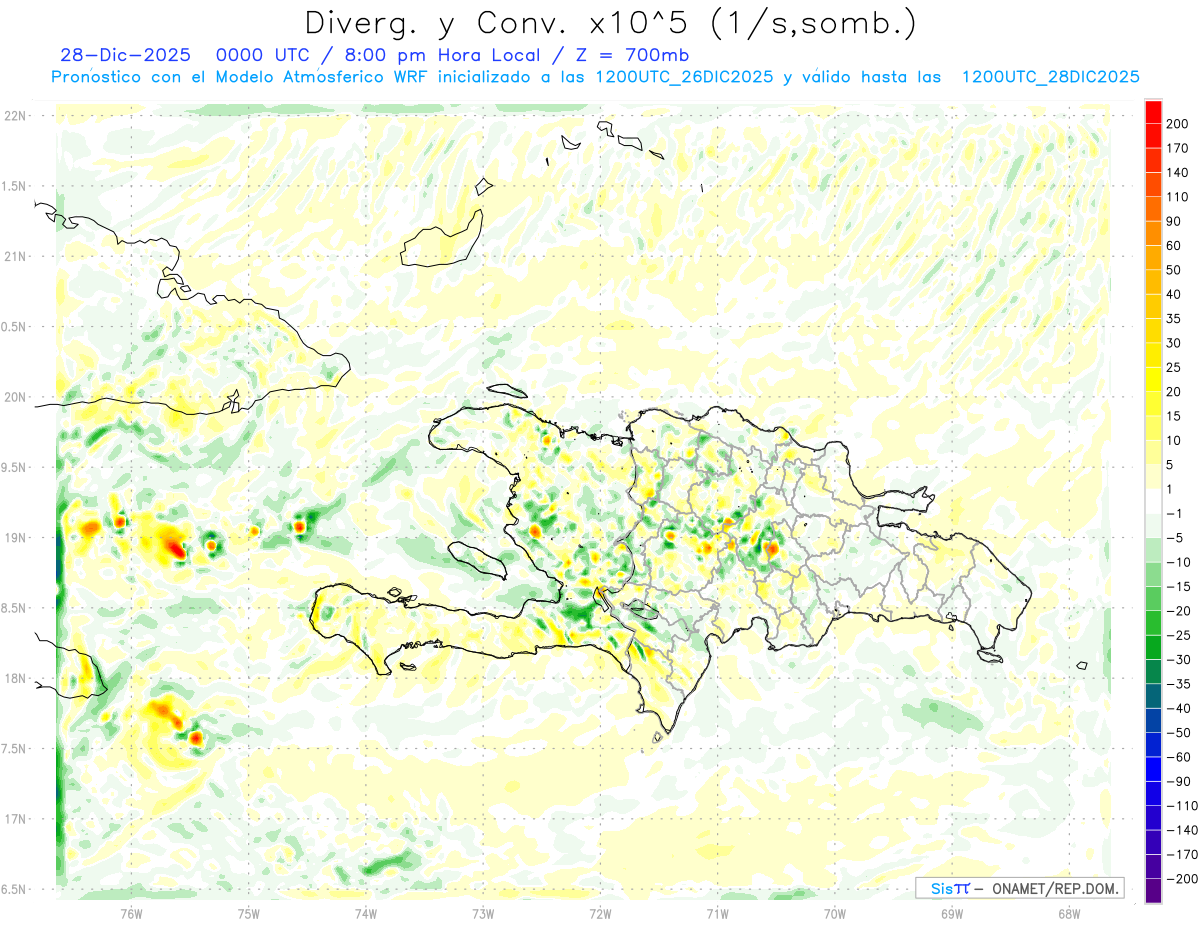Click the colorbar value '90'
The width and height of the screenshot is (1200, 927).
click(x=1175, y=221)
